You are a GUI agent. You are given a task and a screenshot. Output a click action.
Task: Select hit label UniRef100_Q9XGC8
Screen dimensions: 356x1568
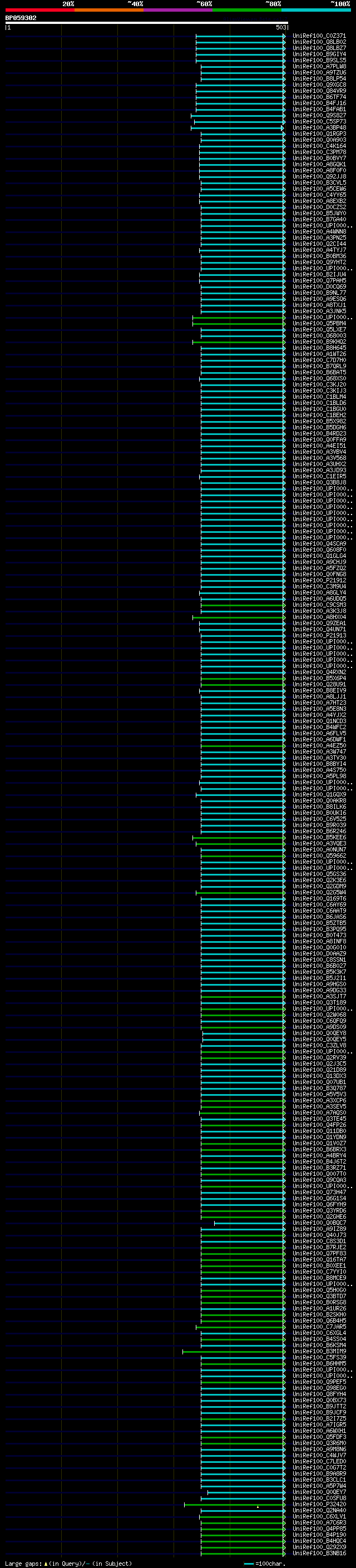pos(319,85)
